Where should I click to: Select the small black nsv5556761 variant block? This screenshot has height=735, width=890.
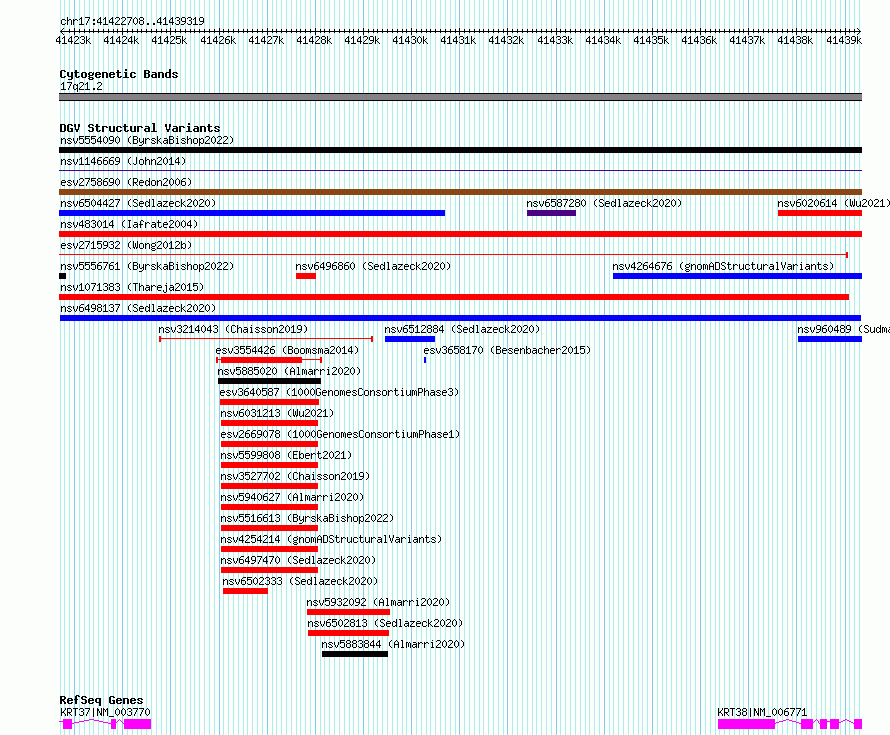(62, 276)
